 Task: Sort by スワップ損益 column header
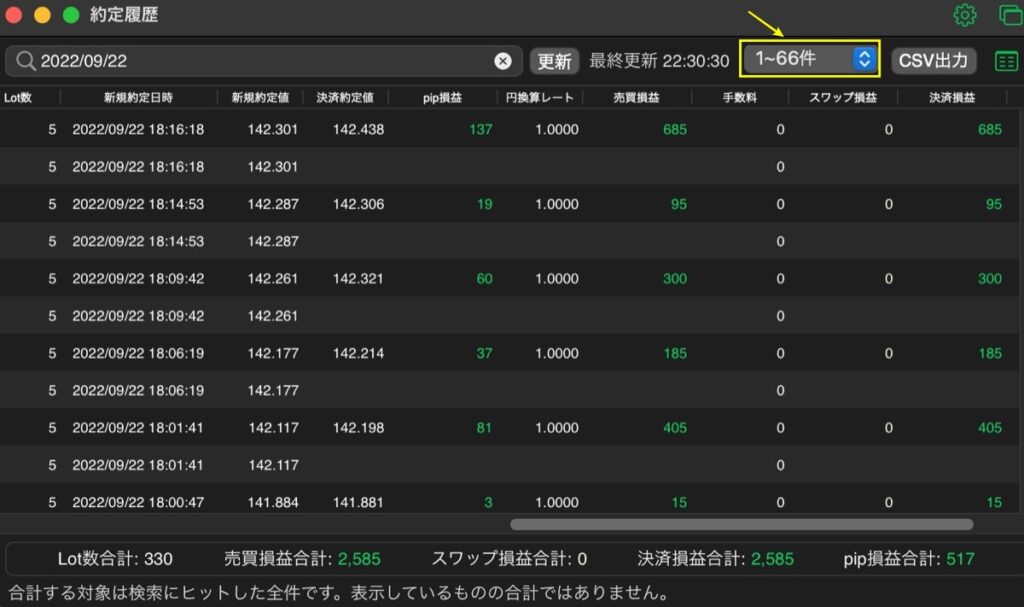tap(842, 97)
